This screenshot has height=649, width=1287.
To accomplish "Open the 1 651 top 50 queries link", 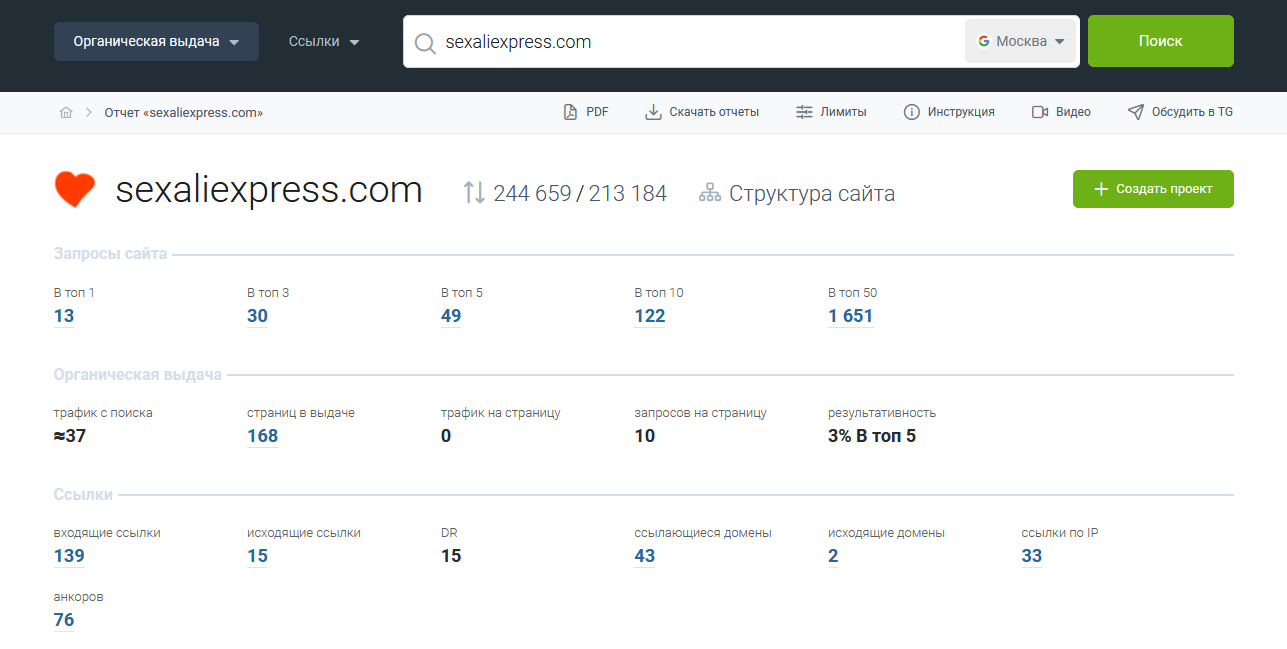I will 850,316.
